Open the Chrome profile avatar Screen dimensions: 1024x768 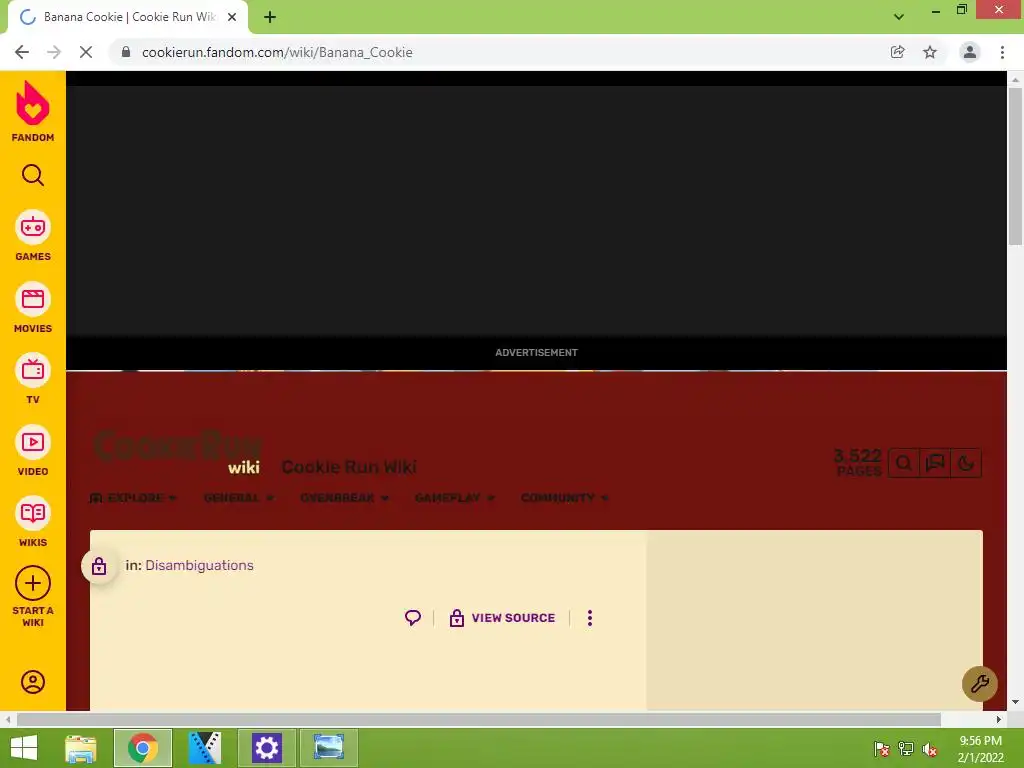pyautogui.click(x=970, y=52)
